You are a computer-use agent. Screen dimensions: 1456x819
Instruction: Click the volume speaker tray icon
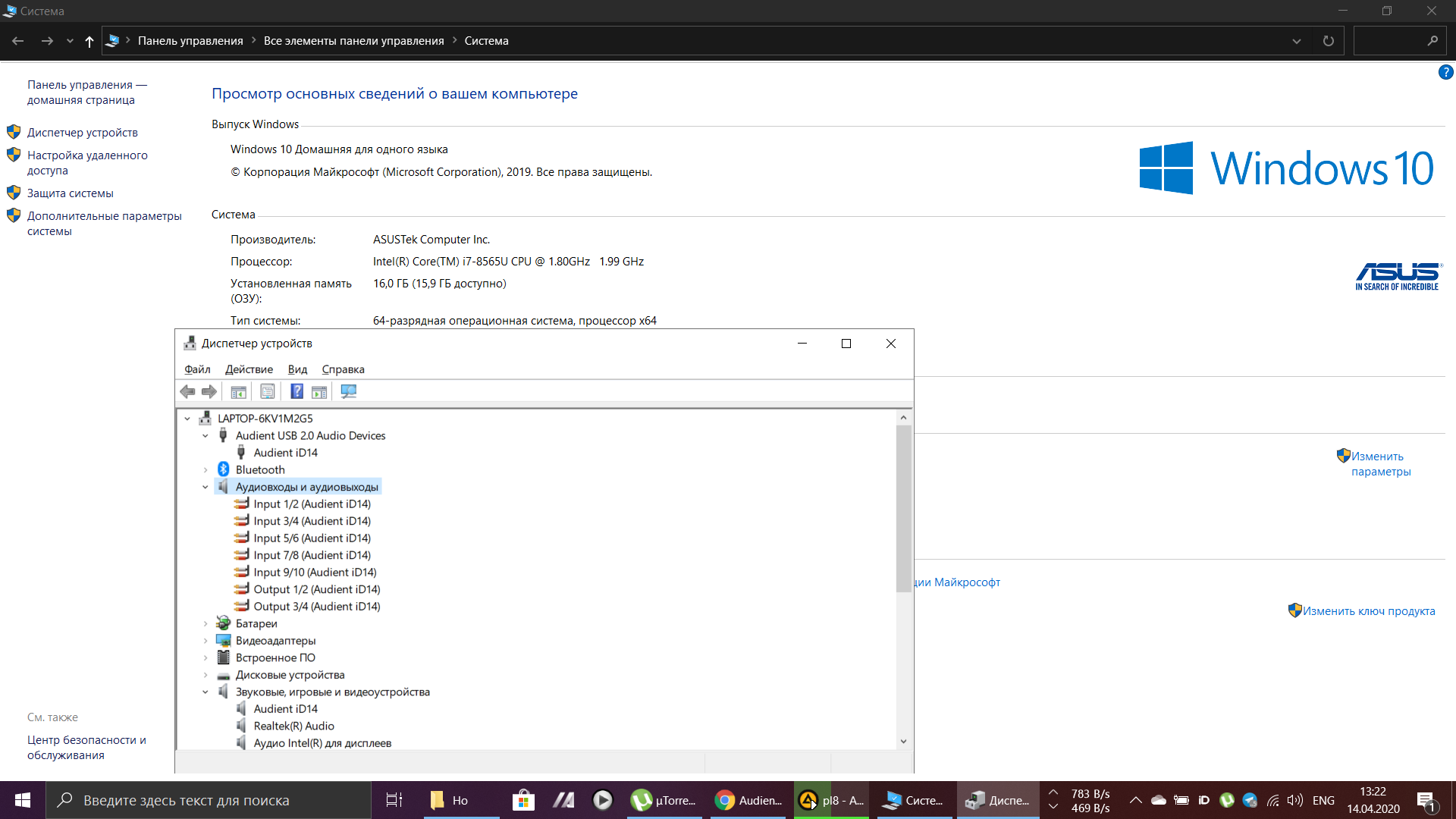point(1295,800)
